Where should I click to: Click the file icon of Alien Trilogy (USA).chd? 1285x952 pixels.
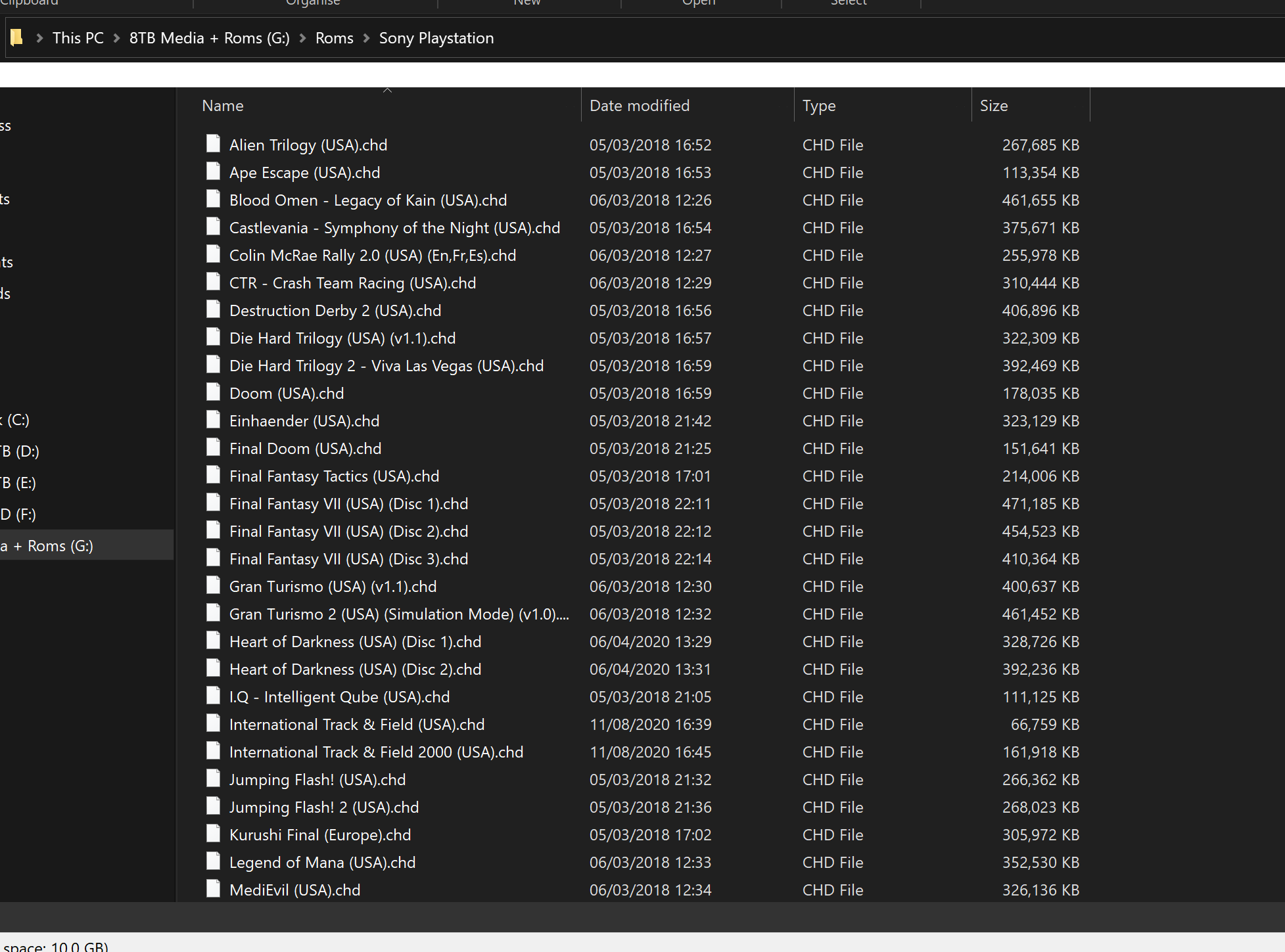213,144
